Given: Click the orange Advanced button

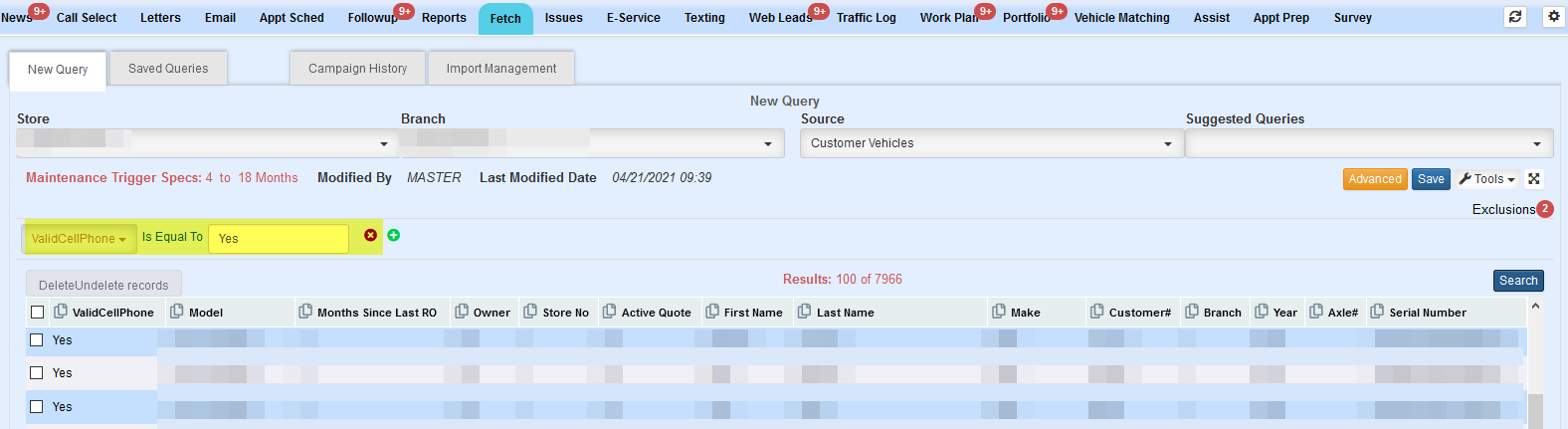Looking at the screenshot, I should coord(1374,179).
